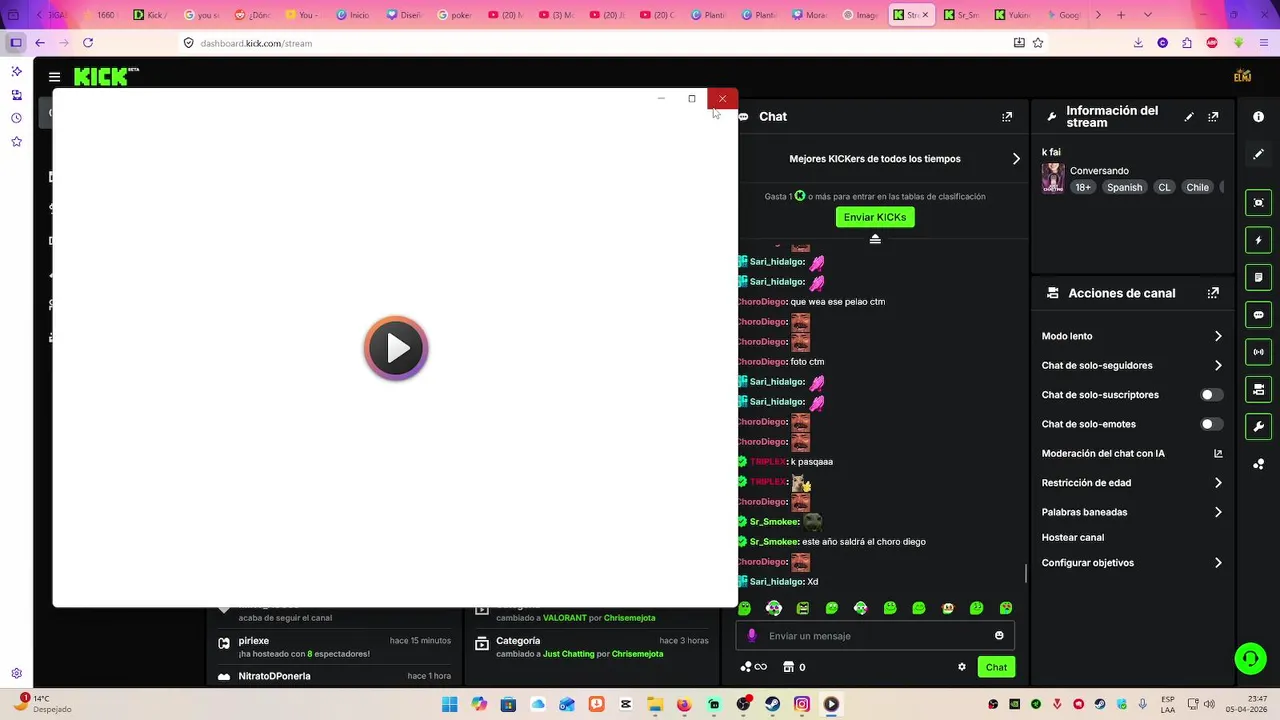Open the Kick hamburger menu
The height and width of the screenshot is (720, 1280).
pos(54,77)
